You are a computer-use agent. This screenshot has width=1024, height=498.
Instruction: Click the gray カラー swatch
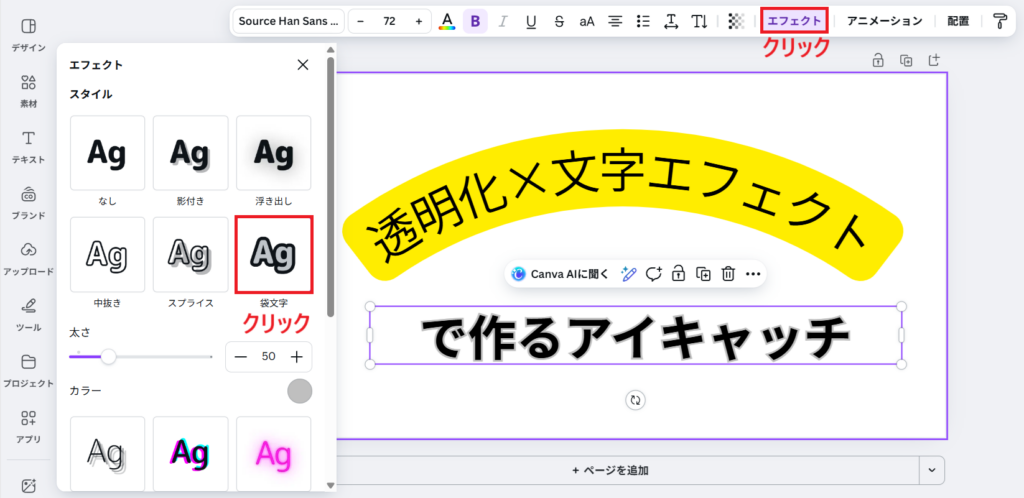(x=299, y=391)
